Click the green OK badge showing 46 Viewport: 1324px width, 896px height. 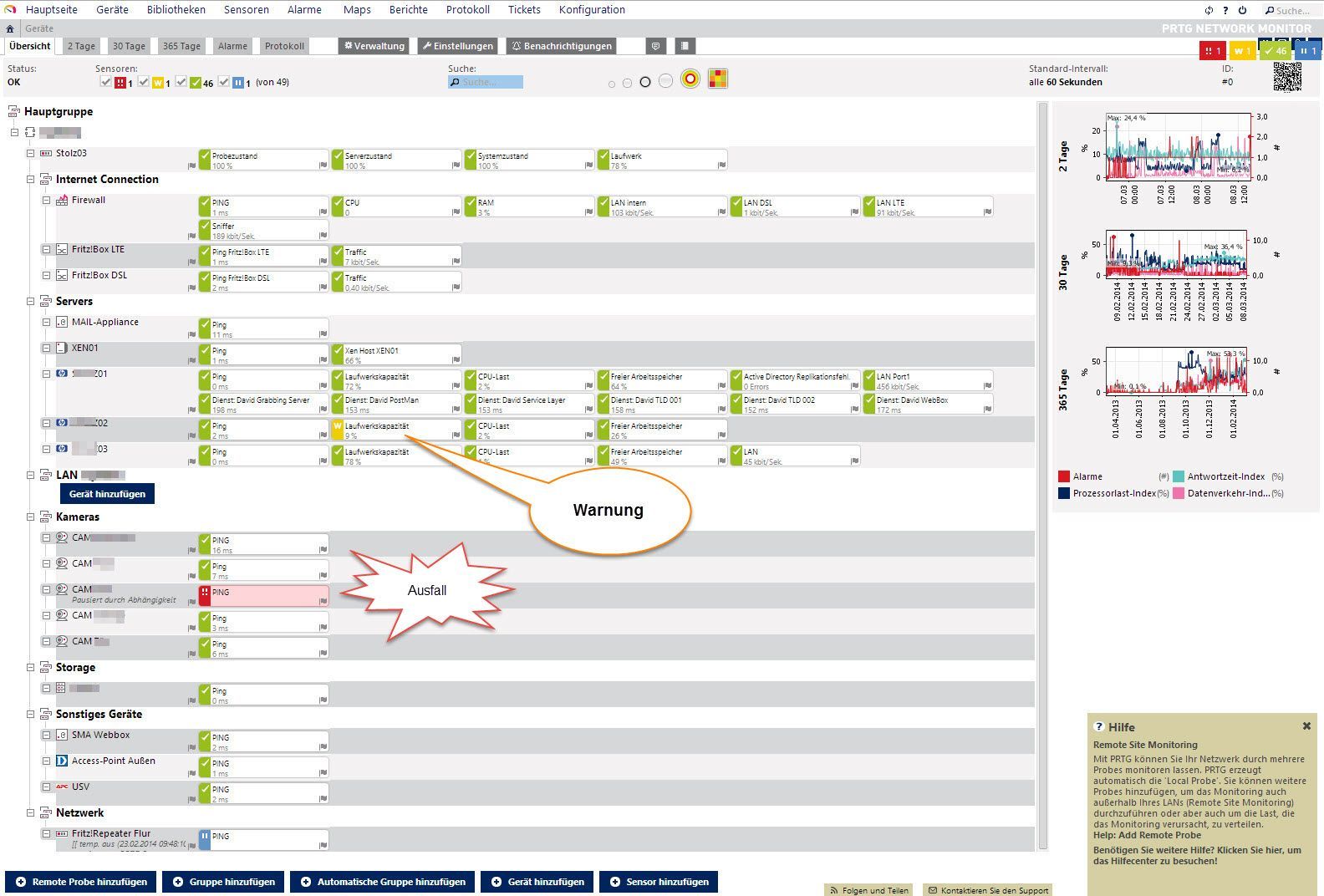(x=1276, y=51)
